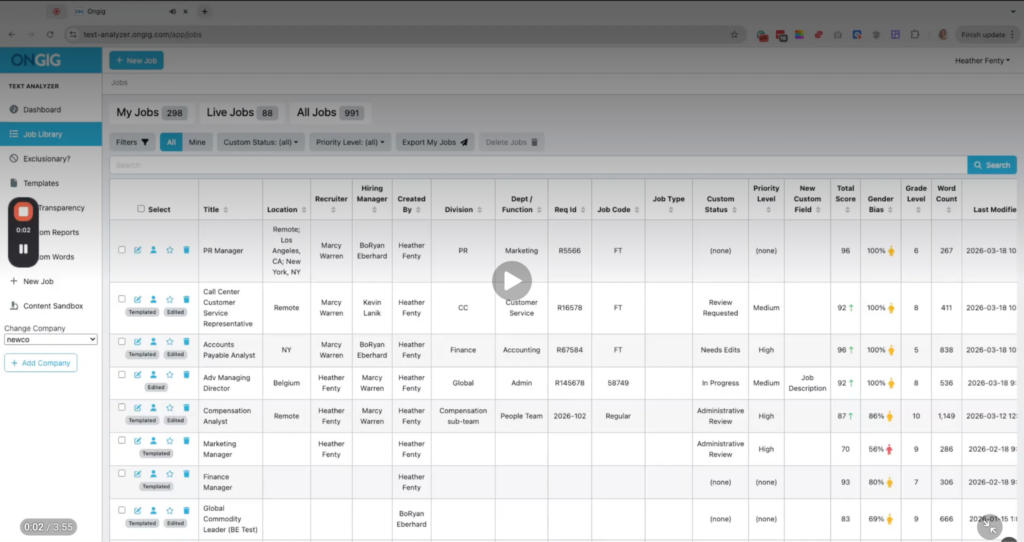Select the Mine toggle filter
This screenshot has height=542, width=1024.
[197, 142]
